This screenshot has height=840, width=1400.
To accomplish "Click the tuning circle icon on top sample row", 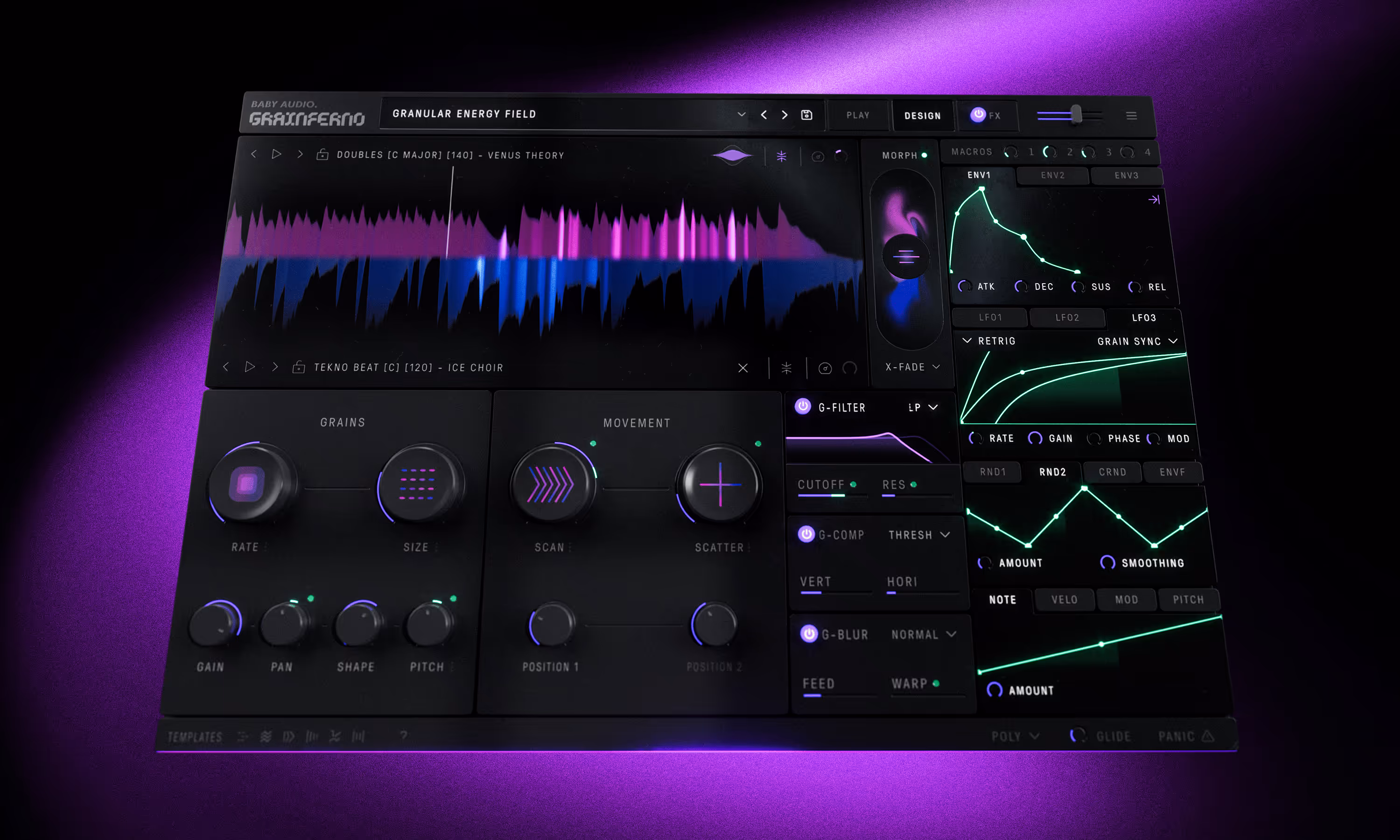I will 818,157.
